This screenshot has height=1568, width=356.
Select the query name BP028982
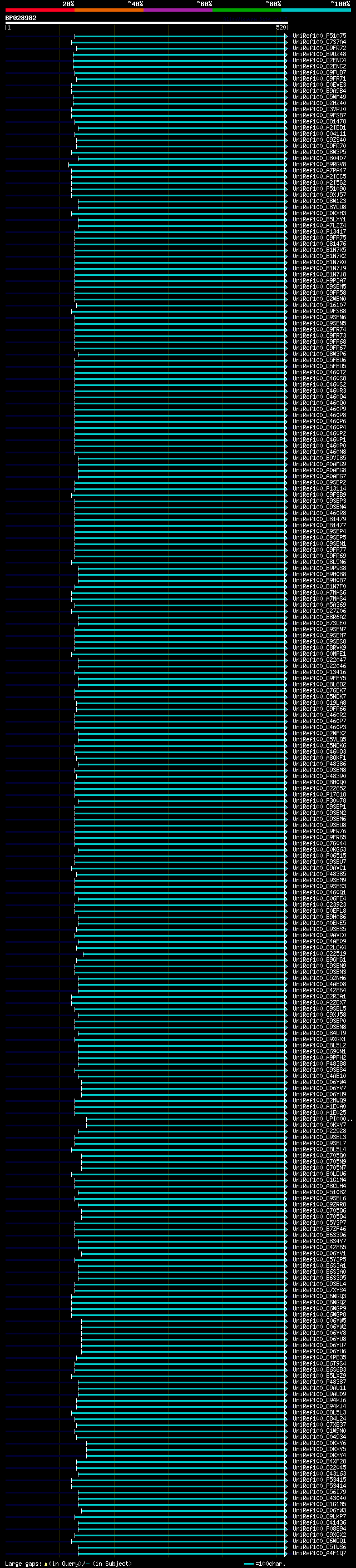(21, 18)
